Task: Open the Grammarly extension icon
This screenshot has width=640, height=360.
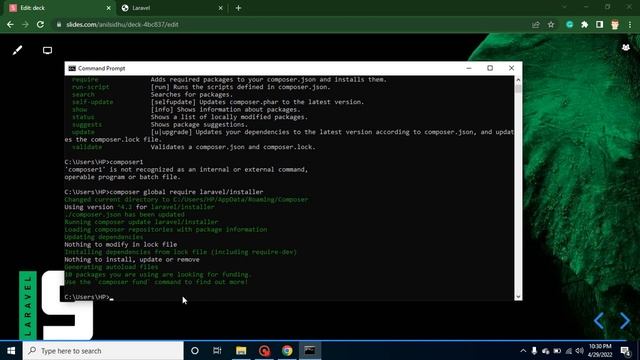Action: click(570, 24)
